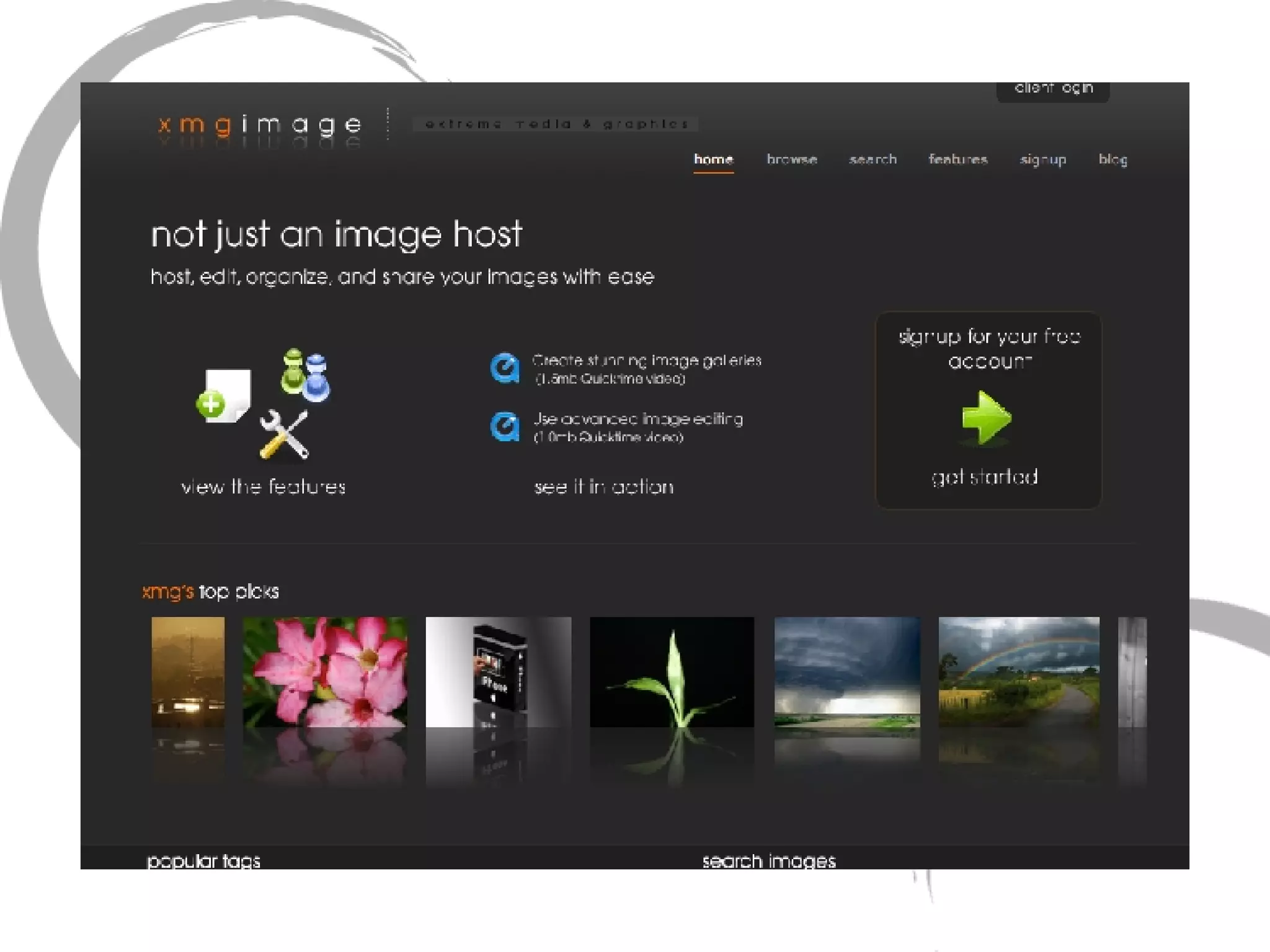Open the pink flowers thumbnail
This screenshot has width=1270, height=952.
[x=325, y=672]
